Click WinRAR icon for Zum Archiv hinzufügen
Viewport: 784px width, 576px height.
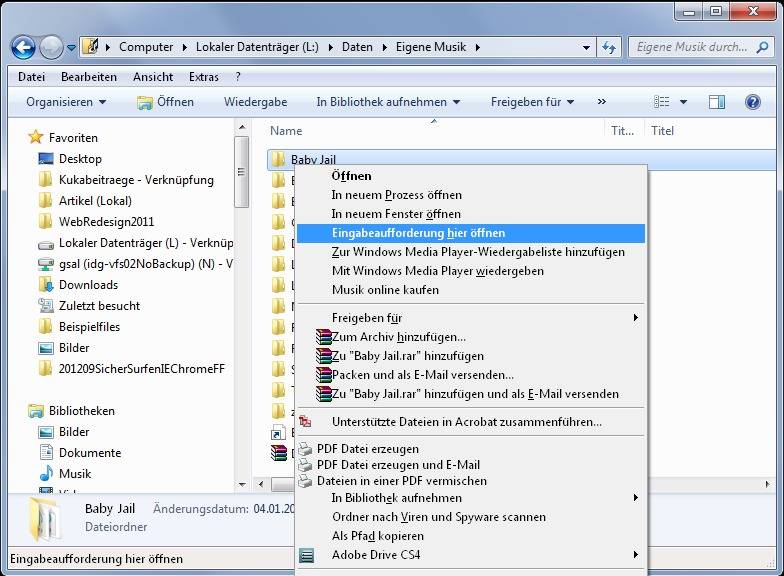[x=324, y=337]
